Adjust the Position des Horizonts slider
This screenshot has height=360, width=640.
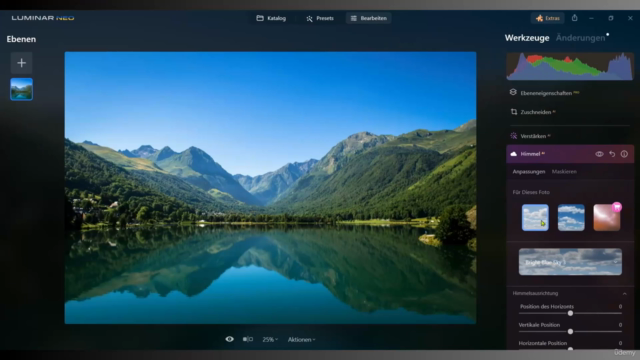(570, 313)
